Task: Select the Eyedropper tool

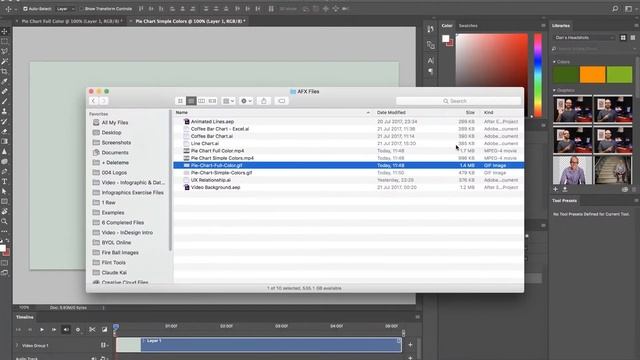Action: (4, 81)
